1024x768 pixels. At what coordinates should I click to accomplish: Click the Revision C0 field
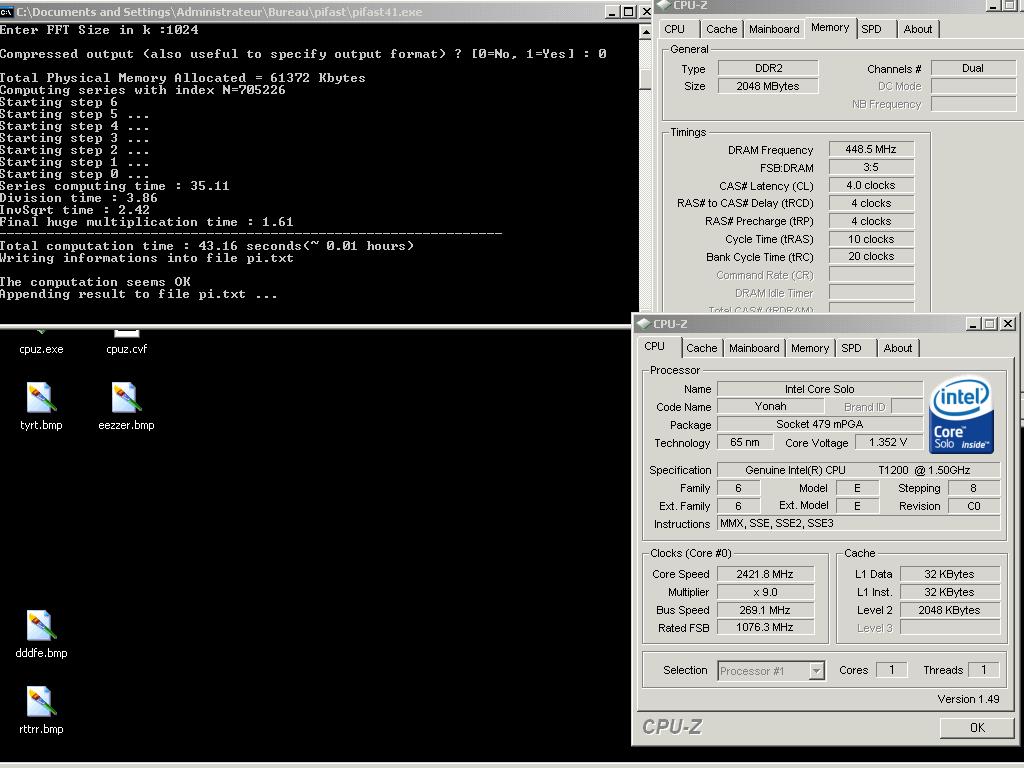click(x=974, y=505)
